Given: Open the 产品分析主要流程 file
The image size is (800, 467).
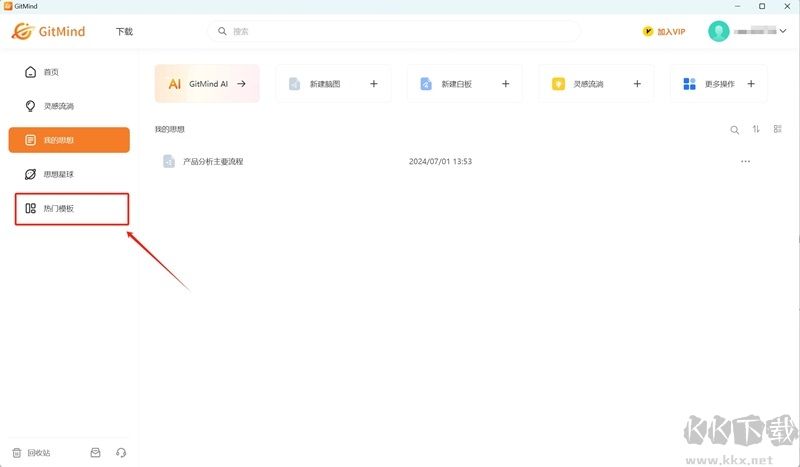Looking at the screenshot, I should click(x=213, y=161).
